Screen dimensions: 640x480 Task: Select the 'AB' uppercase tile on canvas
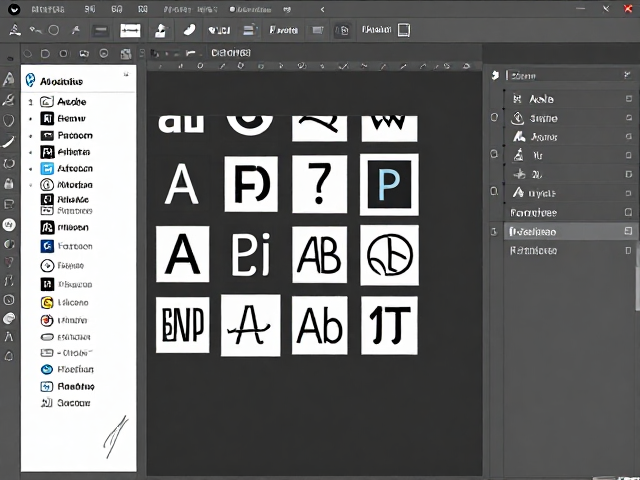(319, 255)
